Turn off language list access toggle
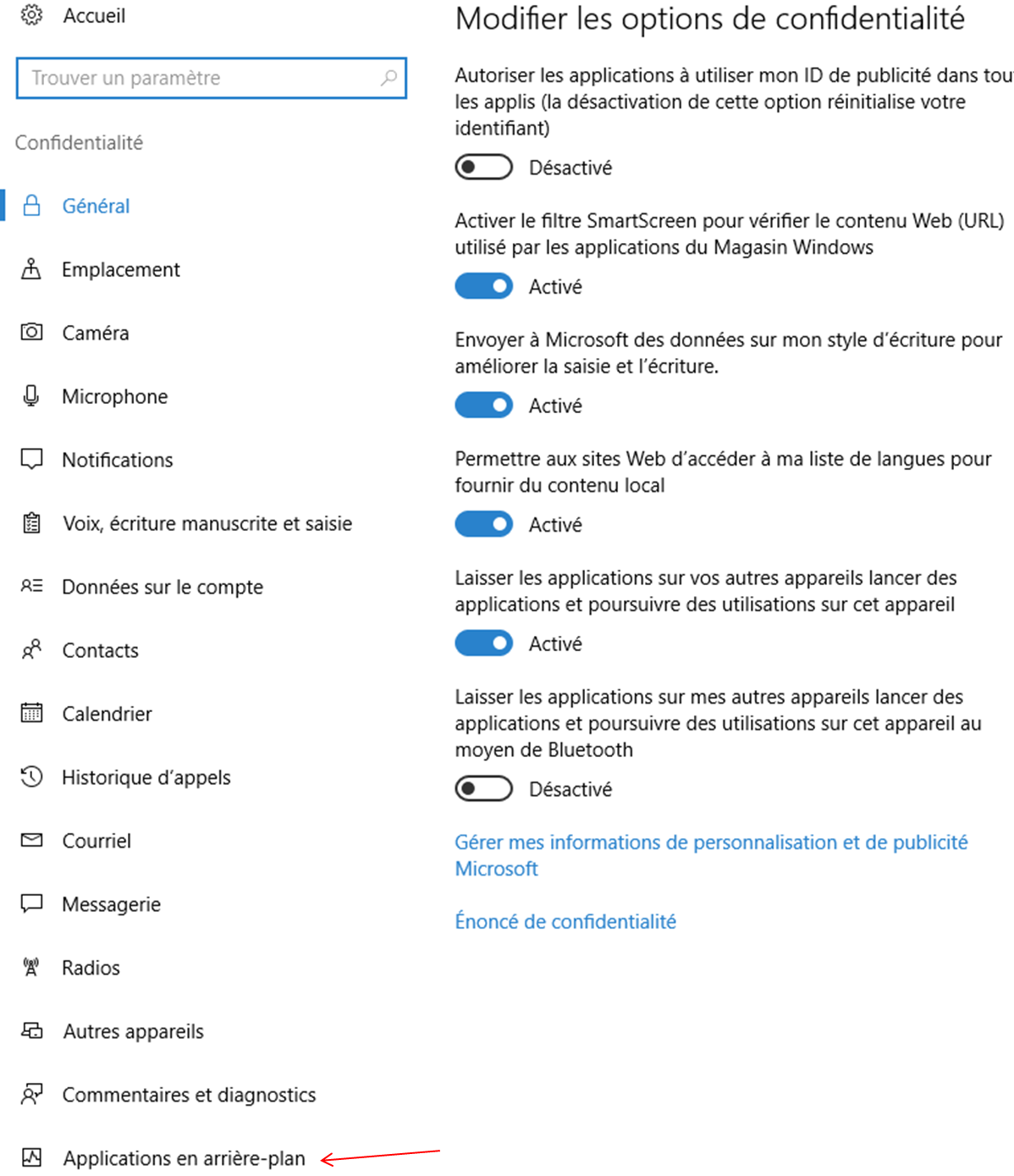The width and height of the screenshot is (1014, 1176). 483,524
